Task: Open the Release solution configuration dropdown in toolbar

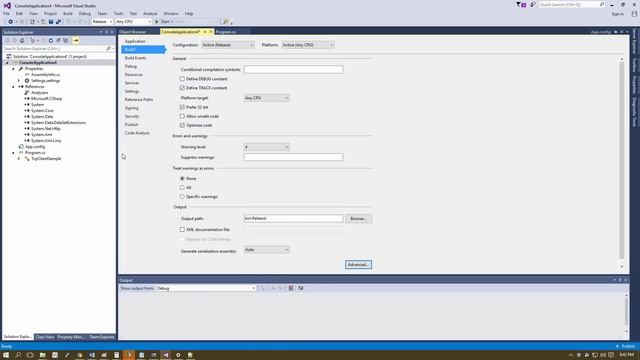Action: pos(102,22)
